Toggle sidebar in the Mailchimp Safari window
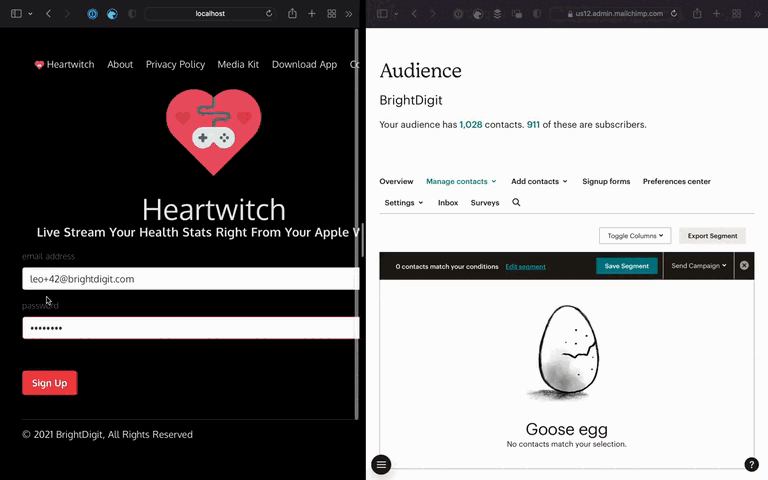 click(x=382, y=14)
